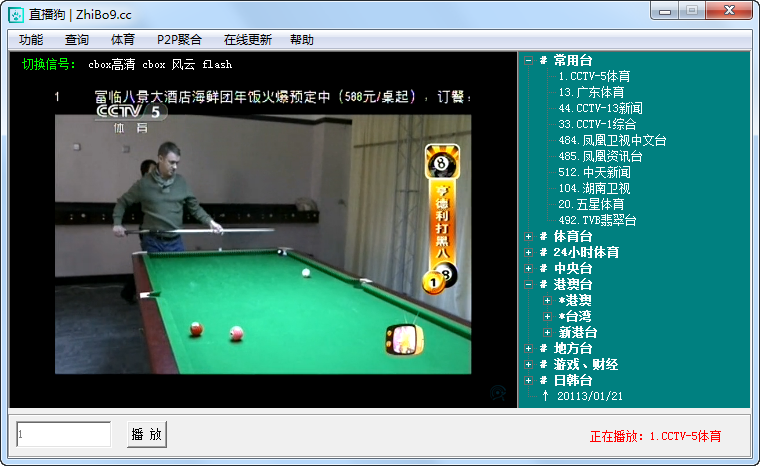This screenshot has width=760, height=466.
Task: Select the 游戏、财经 group label
Action: tap(579, 365)
